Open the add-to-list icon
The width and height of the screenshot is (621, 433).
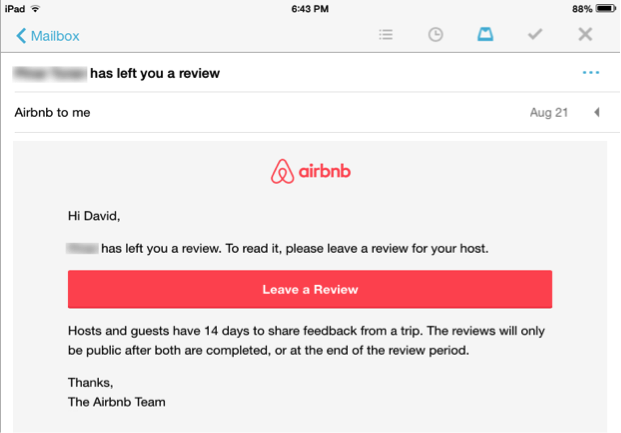click(x=386, y=35)
